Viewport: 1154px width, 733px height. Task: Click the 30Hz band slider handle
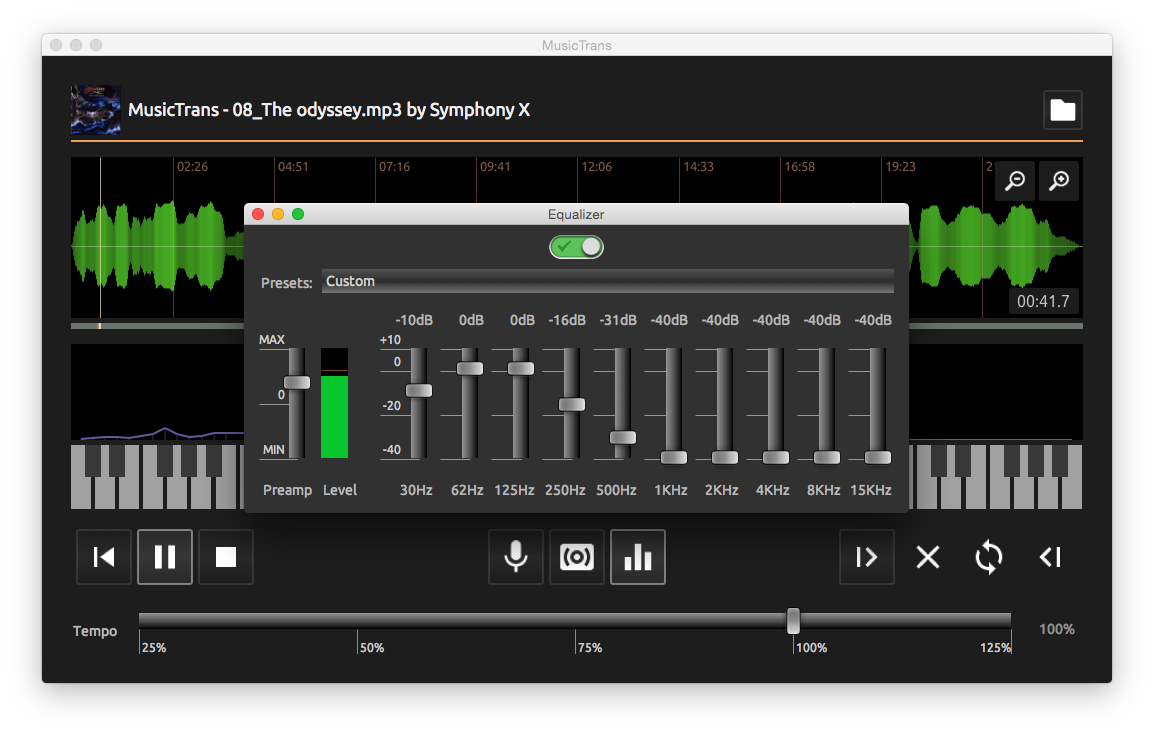click(x=419, y=391)
